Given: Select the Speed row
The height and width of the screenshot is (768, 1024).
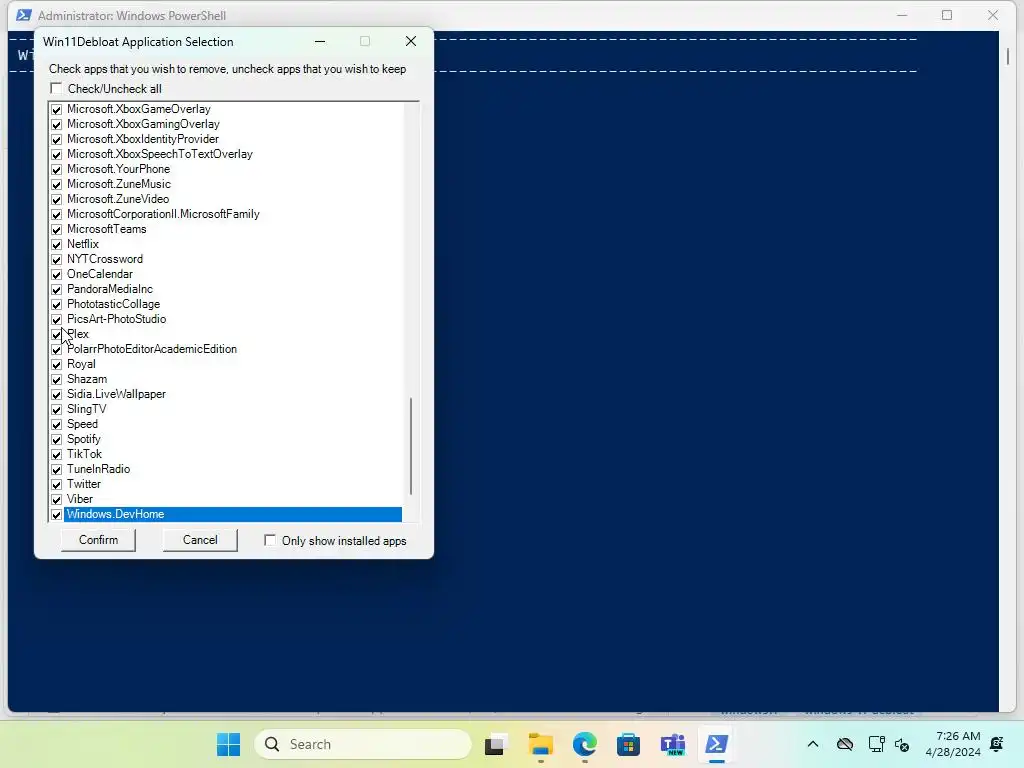Looking at the screenshot, I should (x=226, y=424).
